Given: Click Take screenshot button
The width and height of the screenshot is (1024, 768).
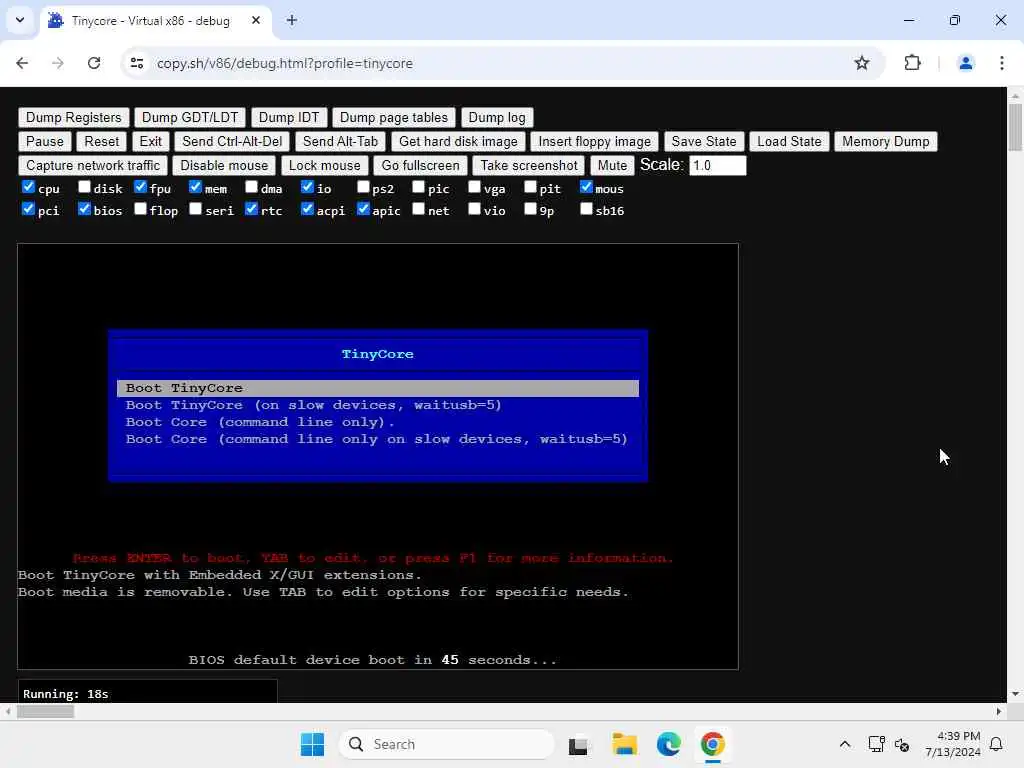Looking at the screenshot, I should pos(529,166).
